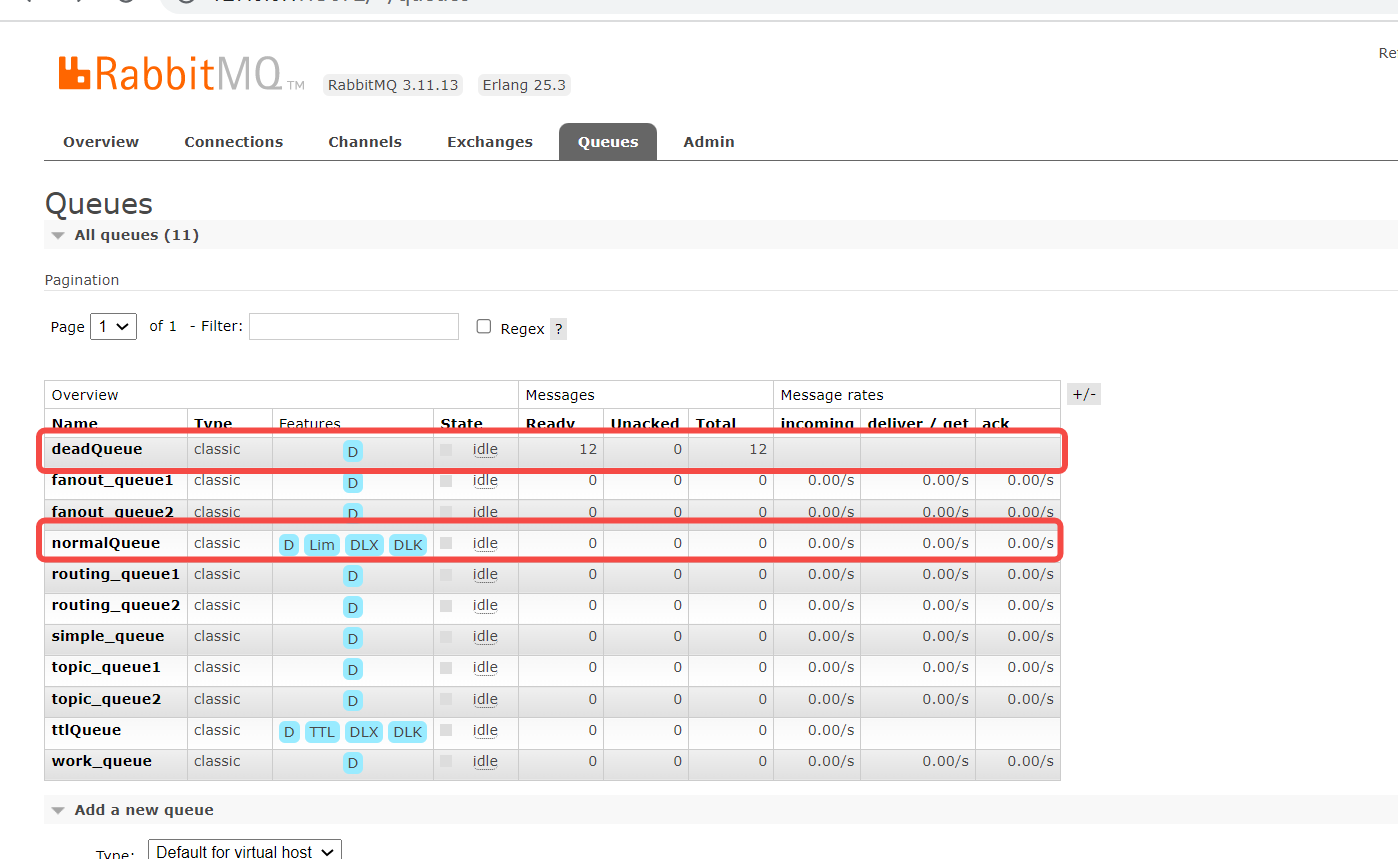
Task: Enable the Regex checkbox
Action: tap(484, 326)
